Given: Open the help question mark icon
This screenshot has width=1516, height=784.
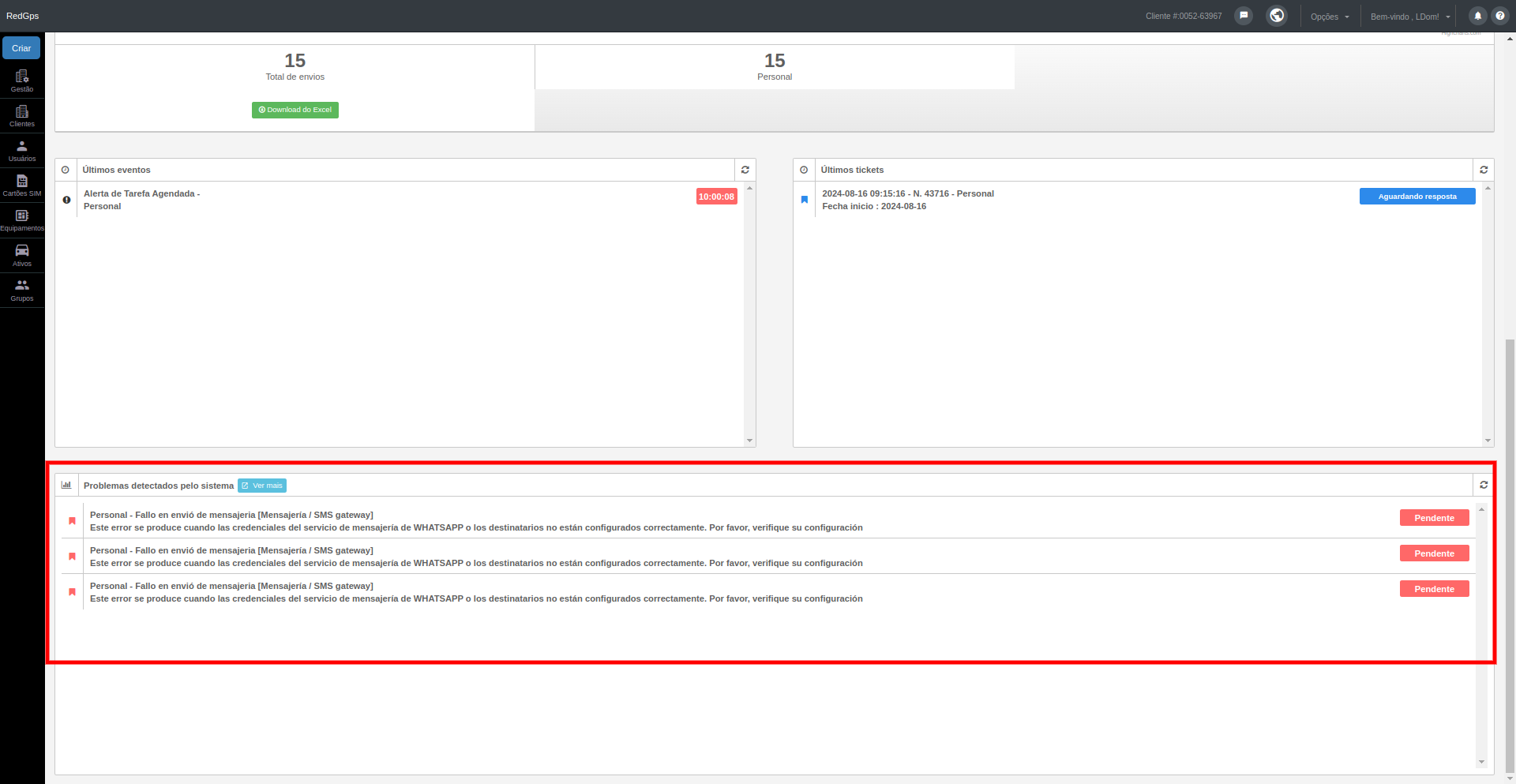Looking at the screenshot, I should pos(1500,16).
